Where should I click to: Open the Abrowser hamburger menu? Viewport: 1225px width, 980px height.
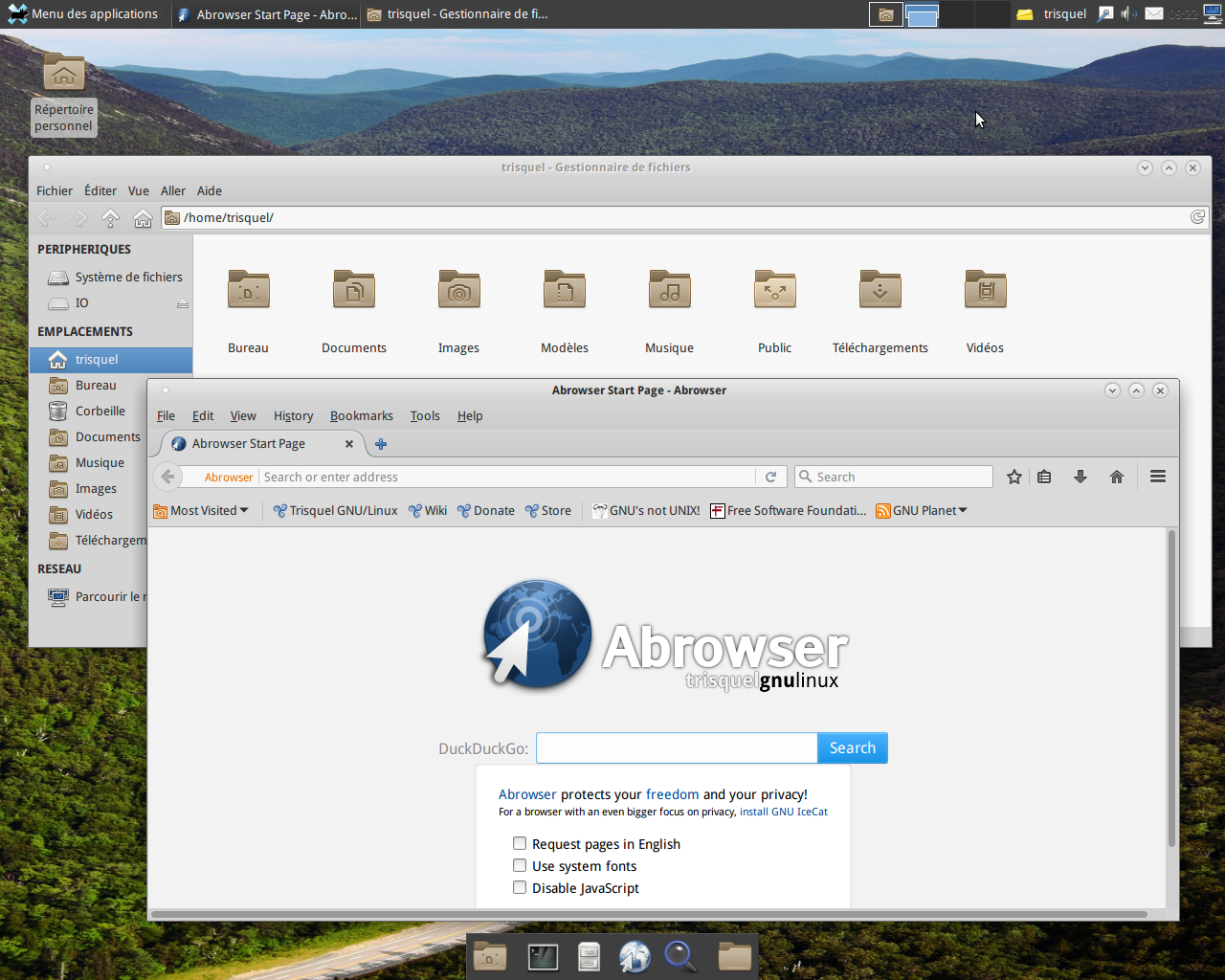pos(1158,477)
